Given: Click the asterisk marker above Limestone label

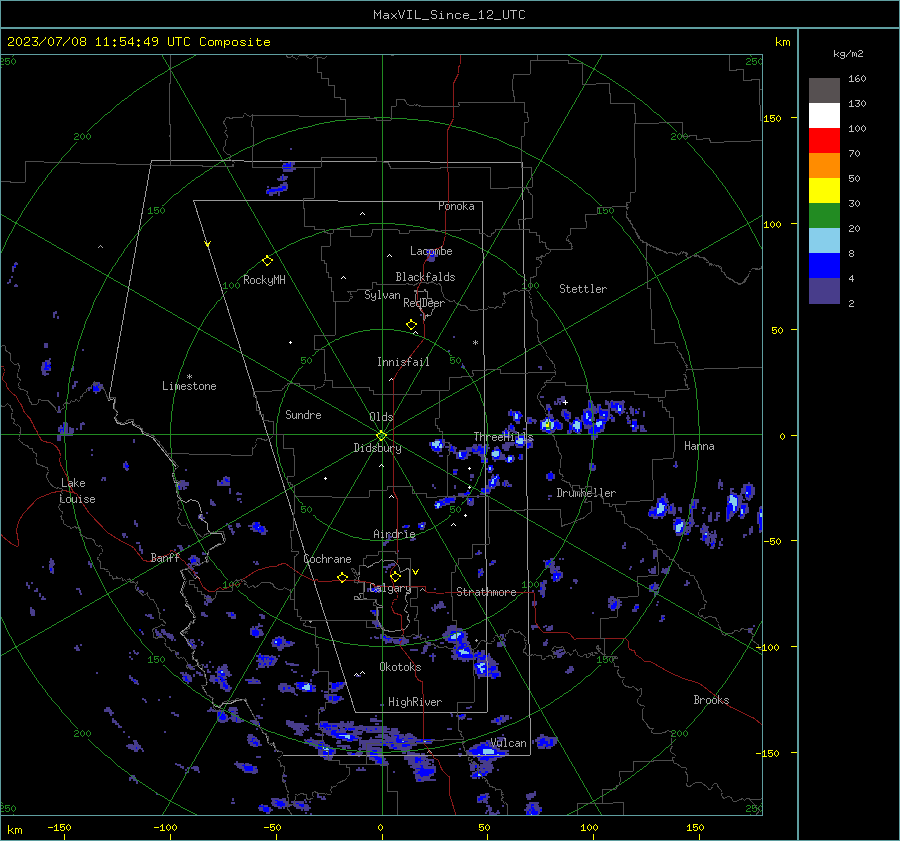Looking at the screenshot, I should tap(189, 377).
